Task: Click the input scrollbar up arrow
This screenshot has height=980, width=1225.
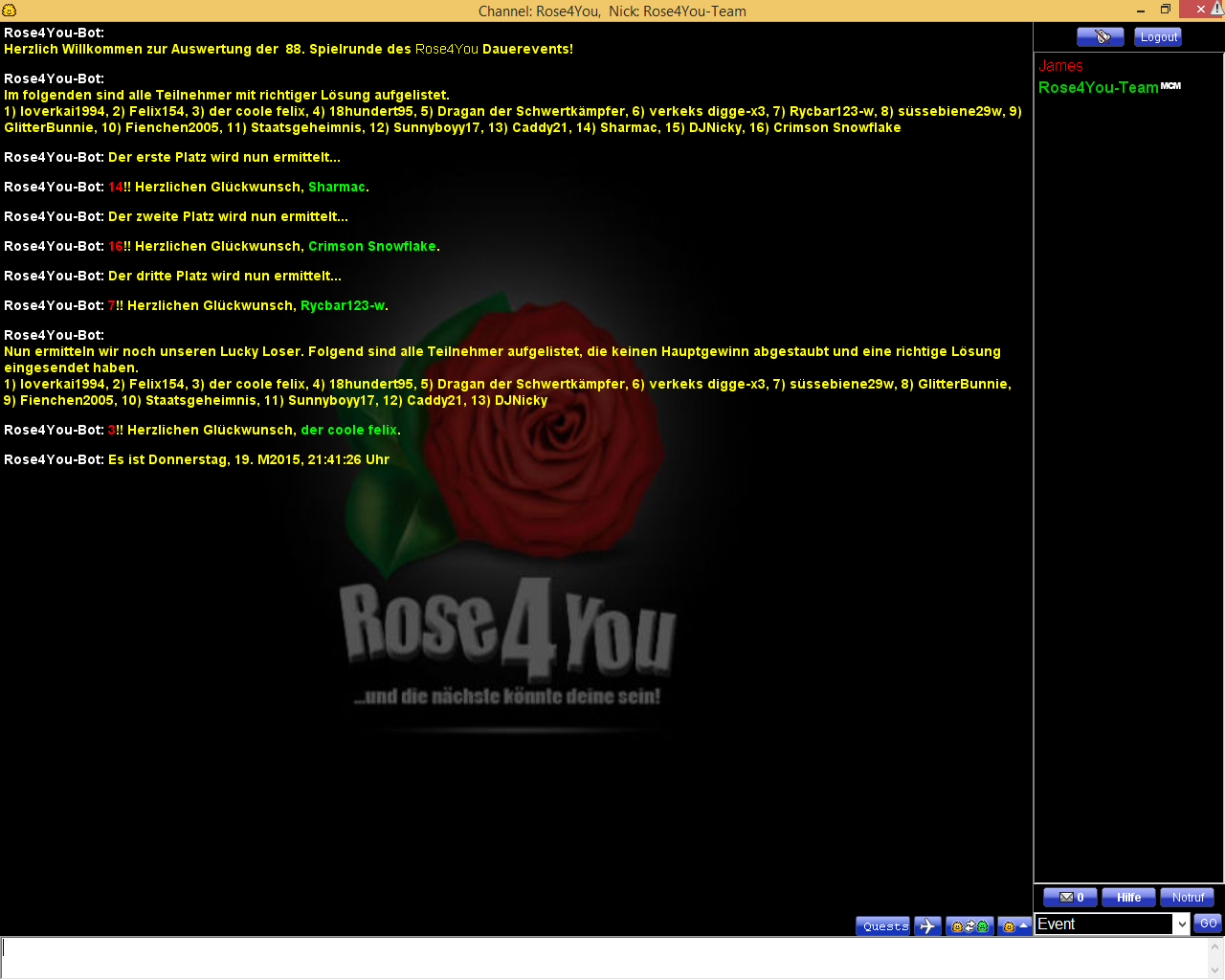Action: (1215, 946)
